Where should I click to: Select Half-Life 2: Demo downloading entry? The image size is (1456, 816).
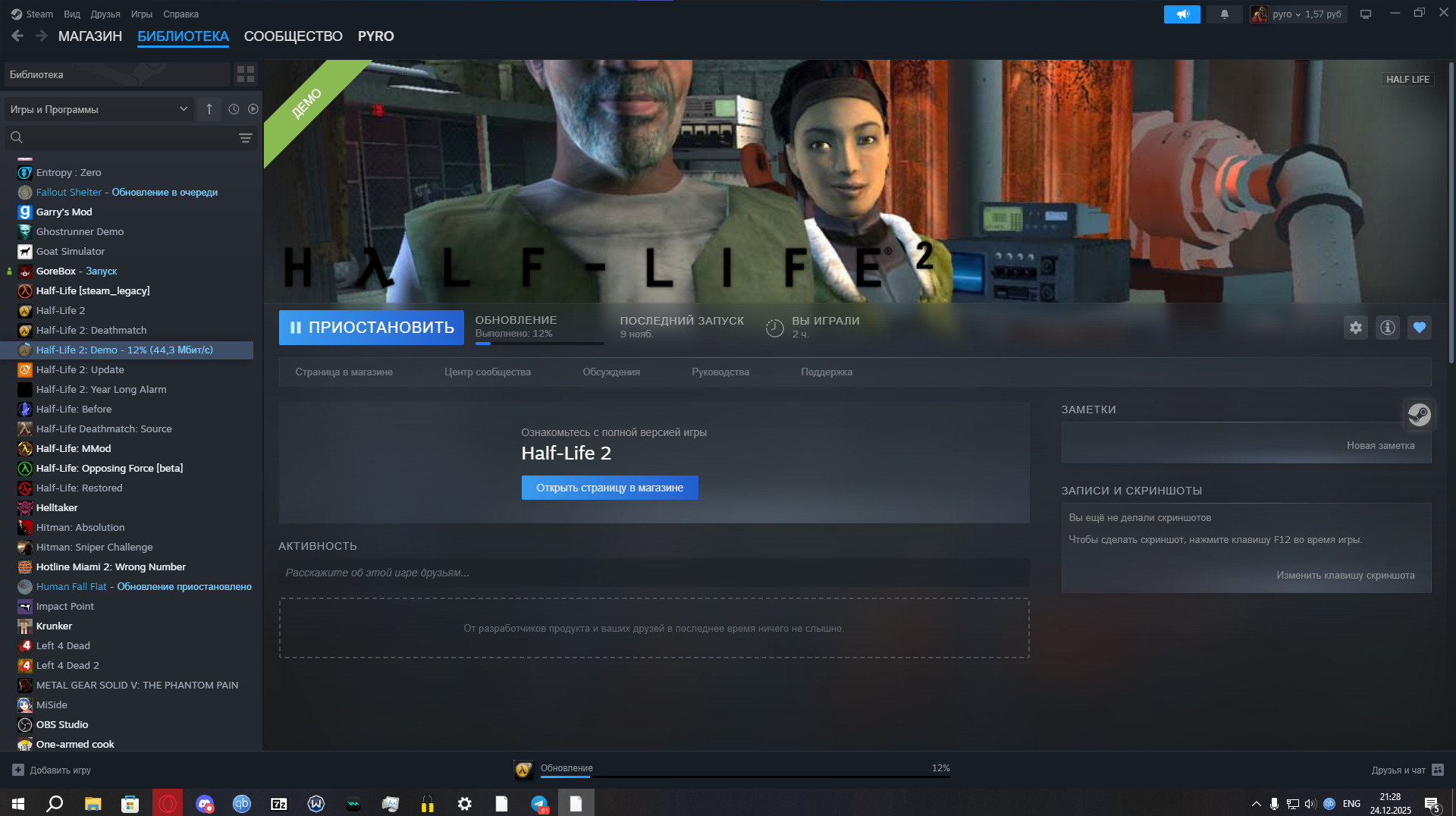point(127,350)
